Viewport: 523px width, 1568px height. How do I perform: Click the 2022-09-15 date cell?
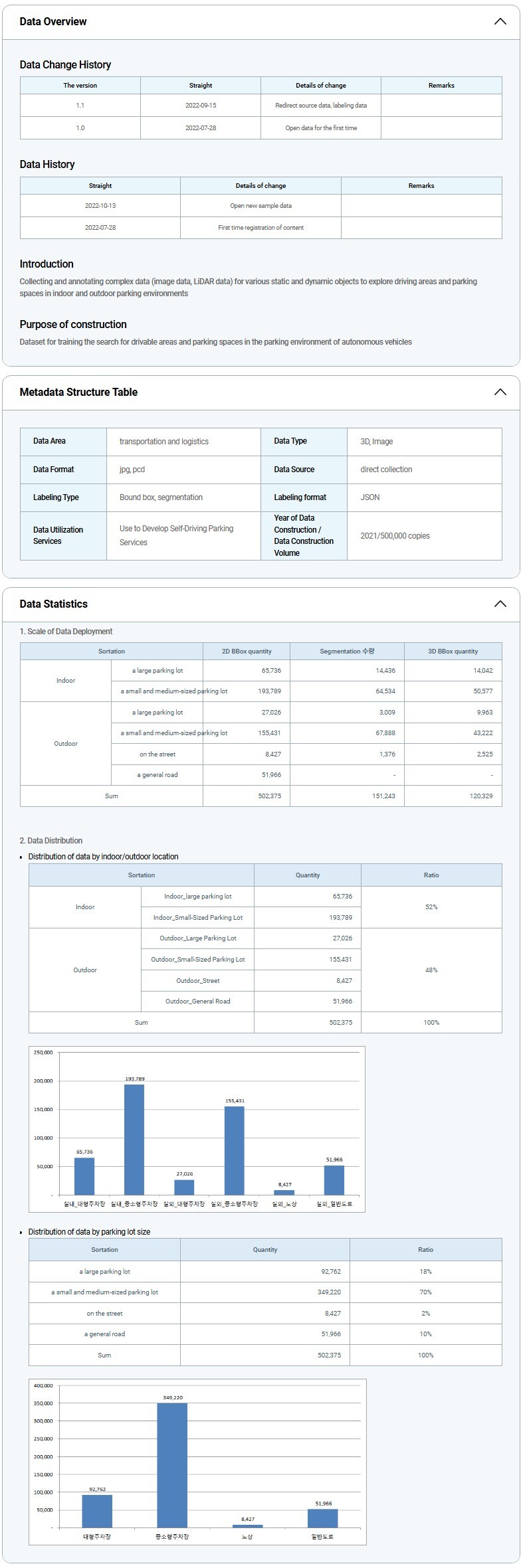point(201,106)
